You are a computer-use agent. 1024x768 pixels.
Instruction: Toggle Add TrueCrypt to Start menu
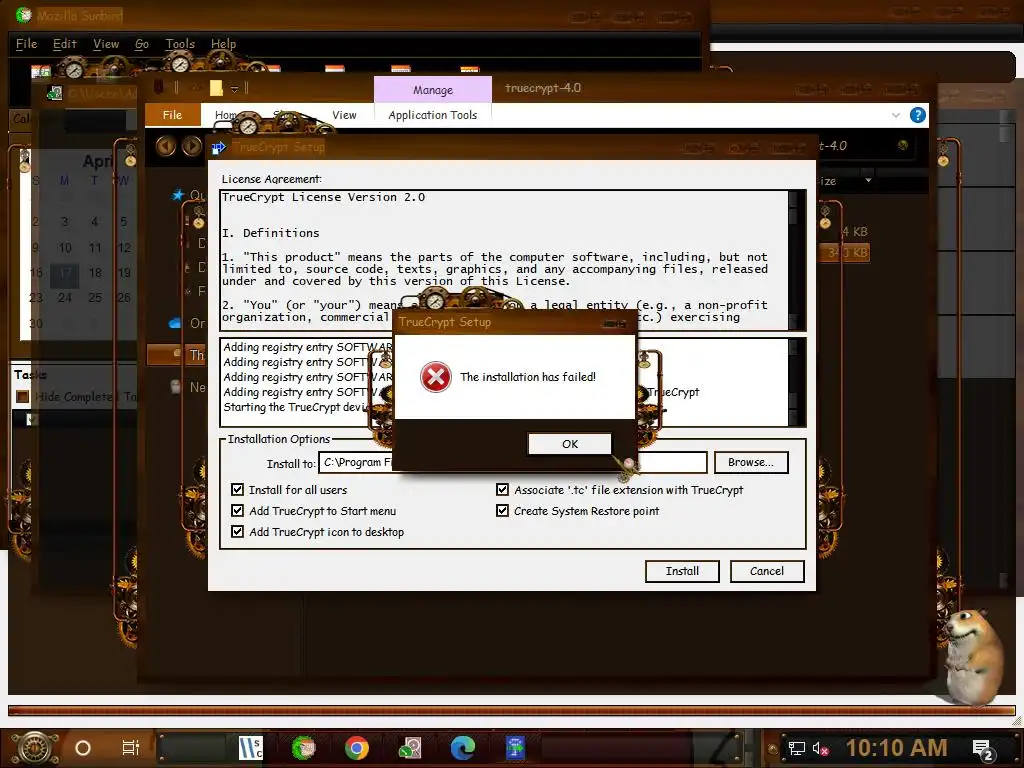click(x=237, y=511)
